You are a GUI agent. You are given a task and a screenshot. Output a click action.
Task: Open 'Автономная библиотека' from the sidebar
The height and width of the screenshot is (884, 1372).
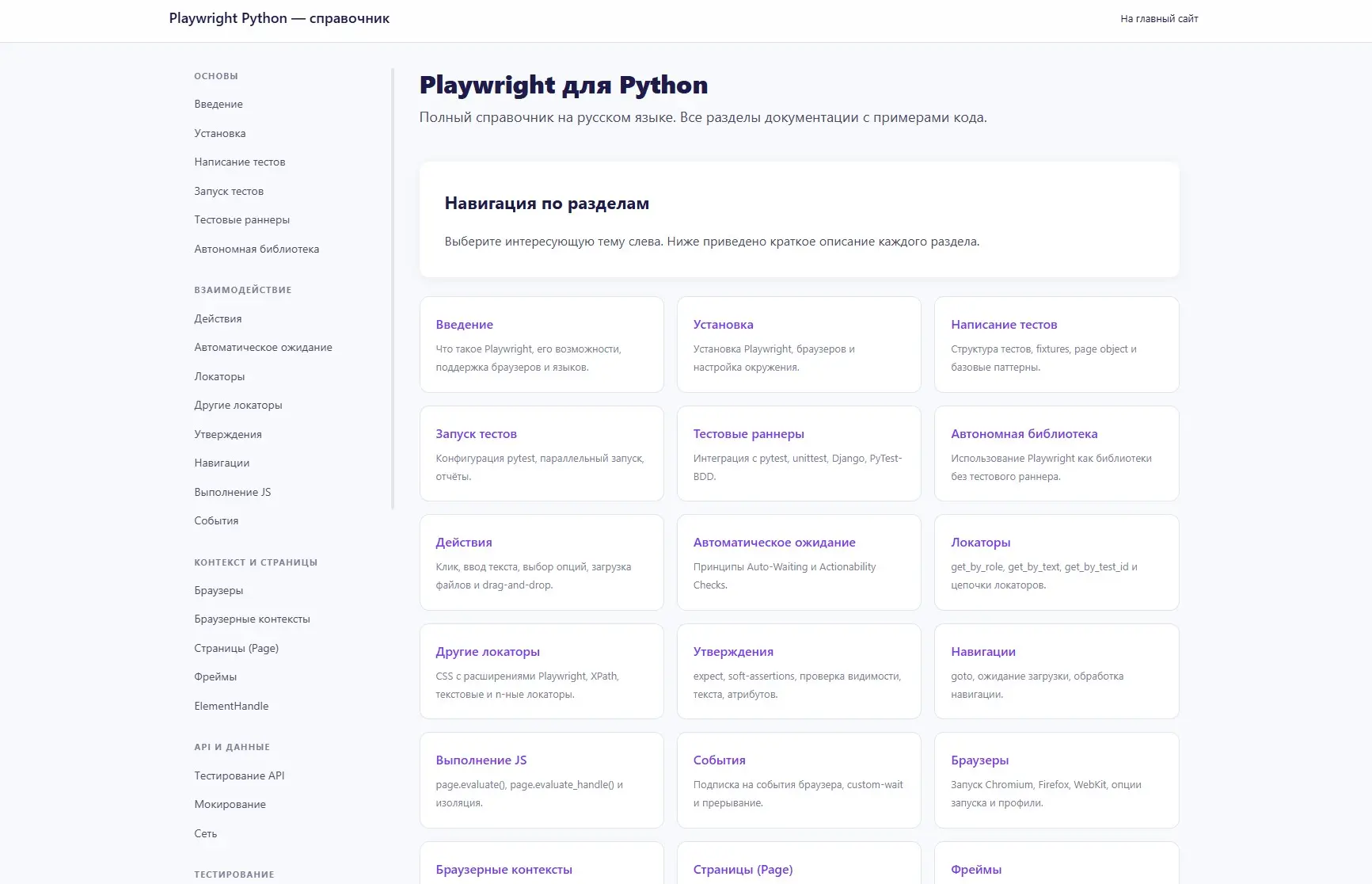pyautogui.click(x=257, y=249)
